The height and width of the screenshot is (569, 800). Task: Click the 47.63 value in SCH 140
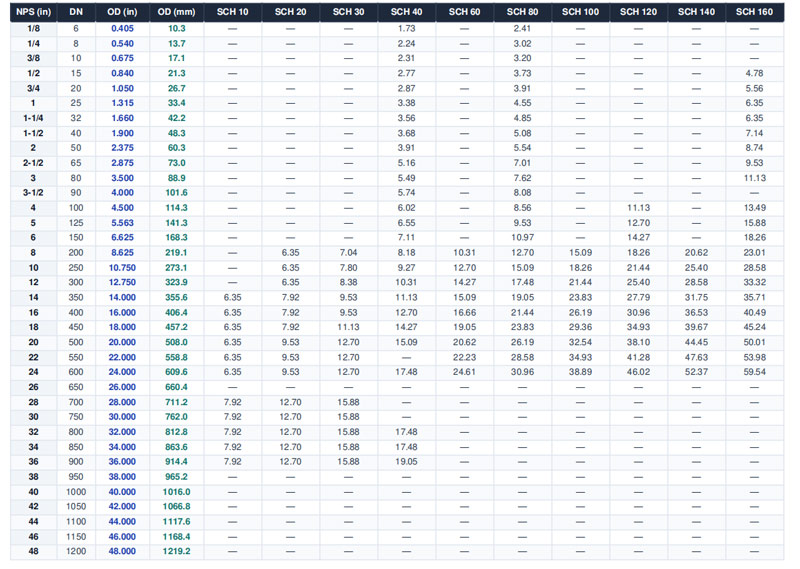(x=696, y=358)
